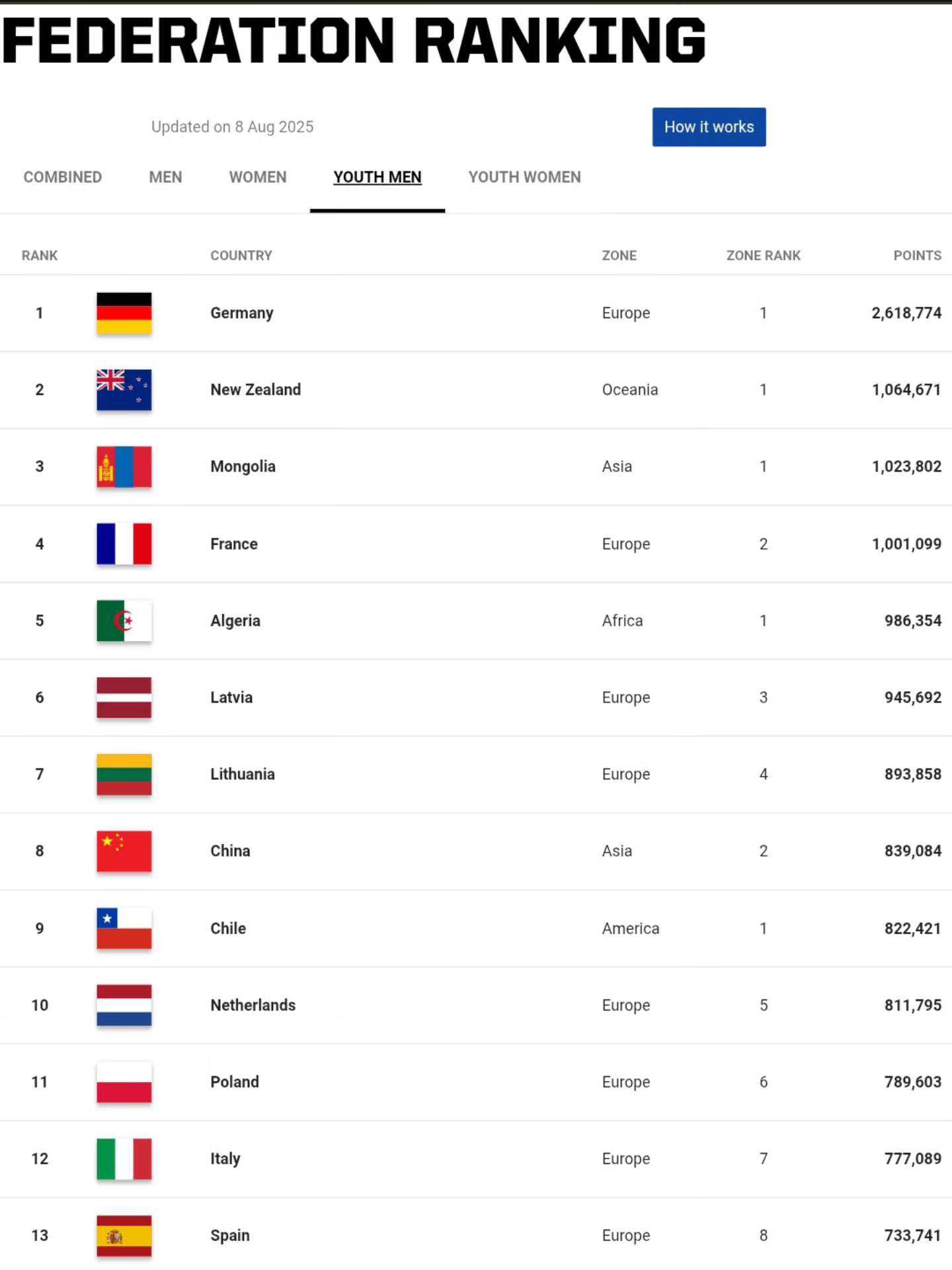Click the How it works button
This screenshot has width=952, height=1270.
tap(709, 127)
